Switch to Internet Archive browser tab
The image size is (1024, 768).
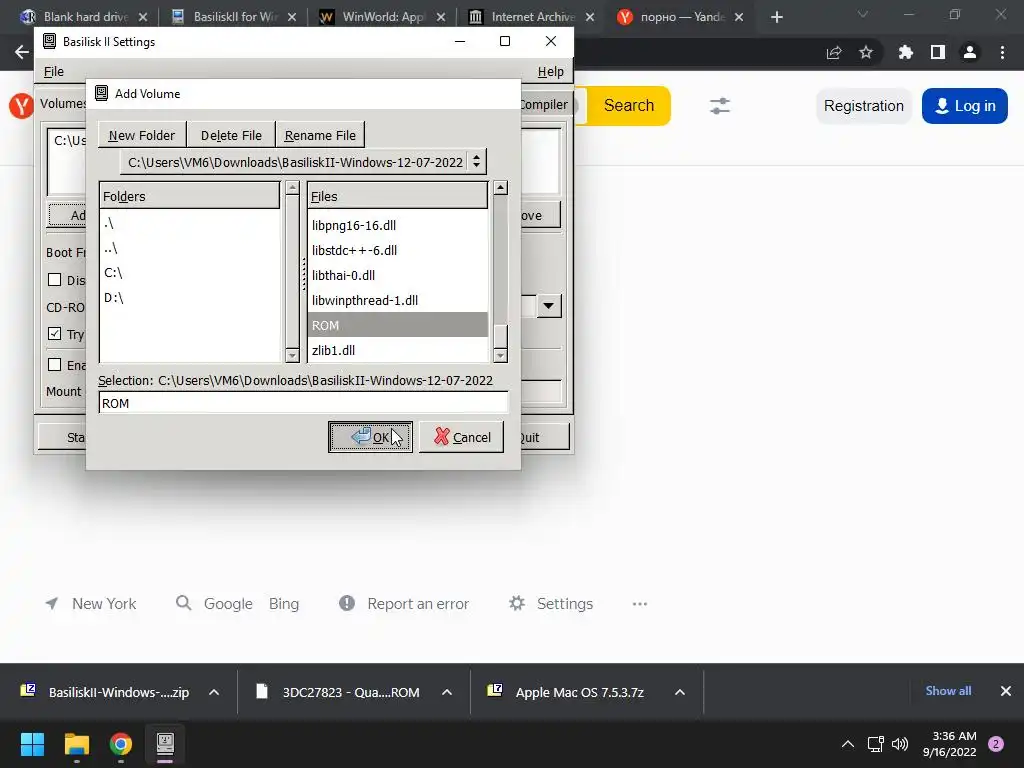532,17
